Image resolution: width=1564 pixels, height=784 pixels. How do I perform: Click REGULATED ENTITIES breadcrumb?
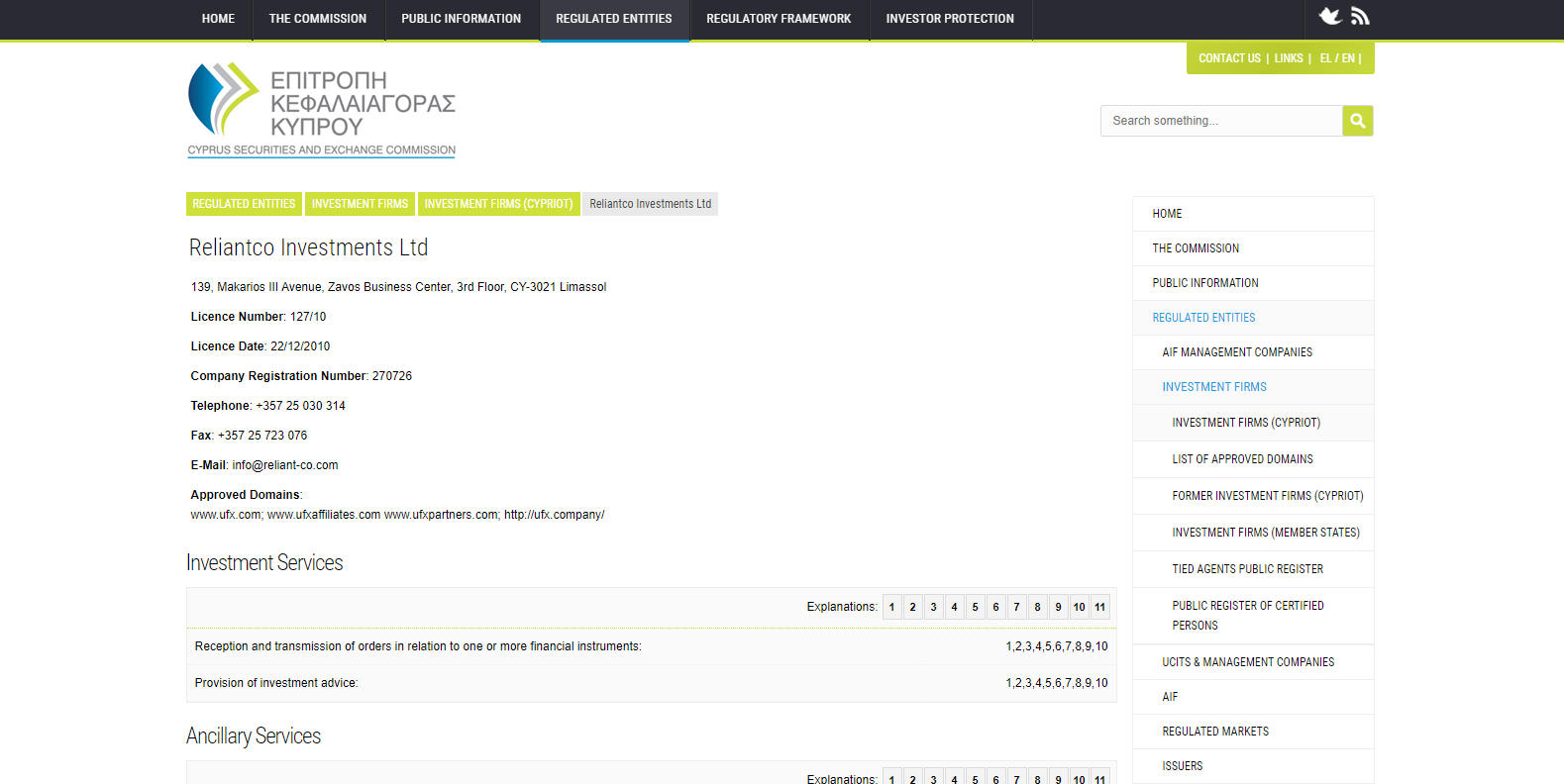click(x=244, y=204)
